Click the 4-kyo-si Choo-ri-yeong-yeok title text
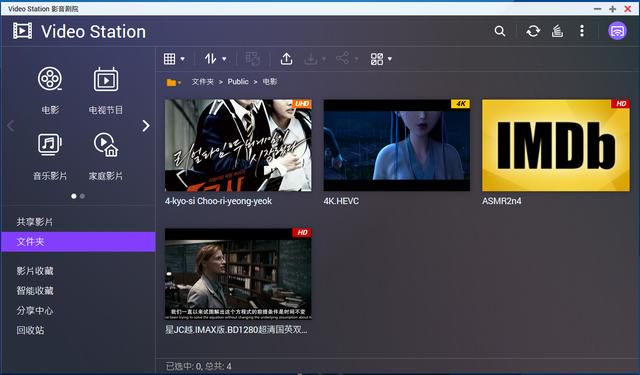 point(218,201)
